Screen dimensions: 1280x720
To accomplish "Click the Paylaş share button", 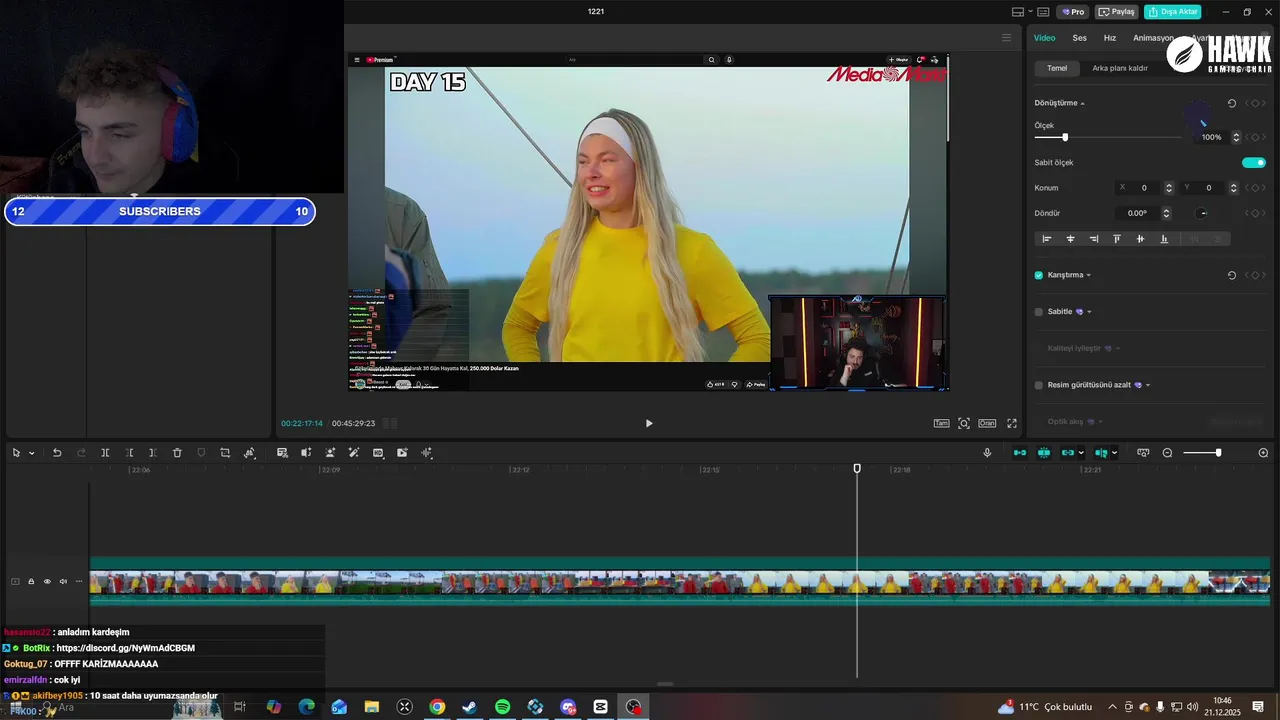I will tap(1117, 12).
